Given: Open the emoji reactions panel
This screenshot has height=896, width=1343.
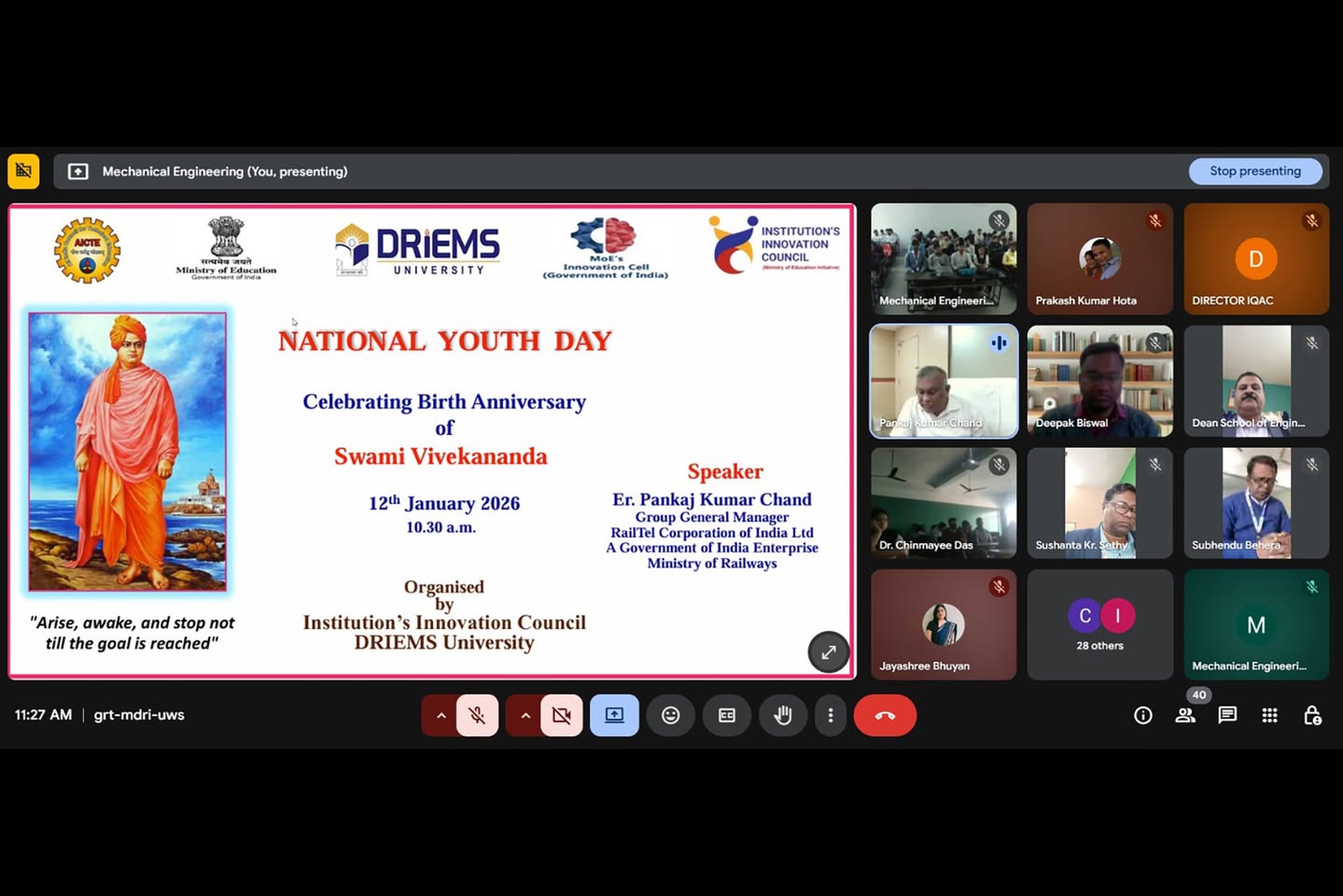Looking at the screenshot, I should (670, 715).
